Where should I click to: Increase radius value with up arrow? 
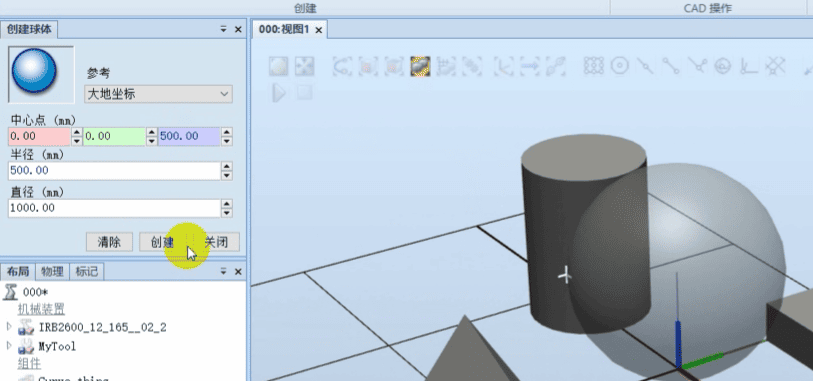tap(227, 166)
